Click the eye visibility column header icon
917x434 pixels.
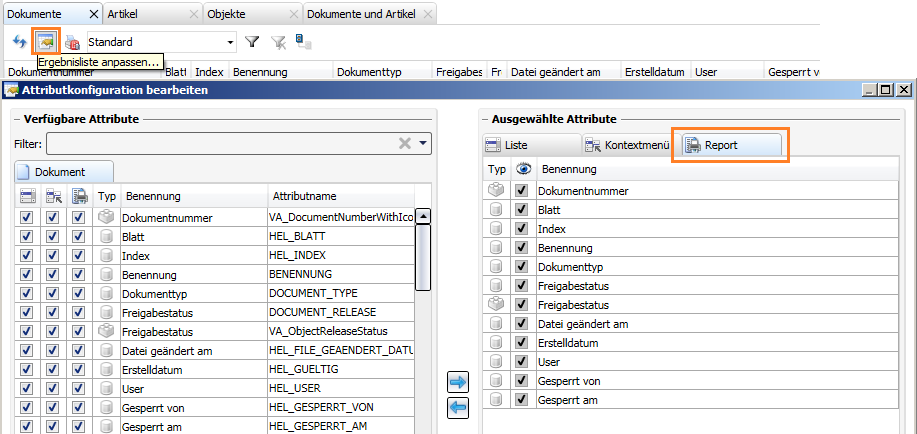pyautogui.click(x=521, y=170)
